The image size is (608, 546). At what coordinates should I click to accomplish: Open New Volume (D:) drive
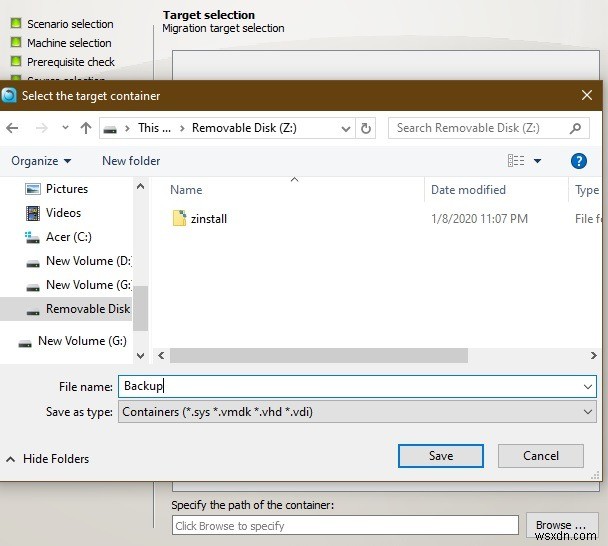(x=88, y=261)
